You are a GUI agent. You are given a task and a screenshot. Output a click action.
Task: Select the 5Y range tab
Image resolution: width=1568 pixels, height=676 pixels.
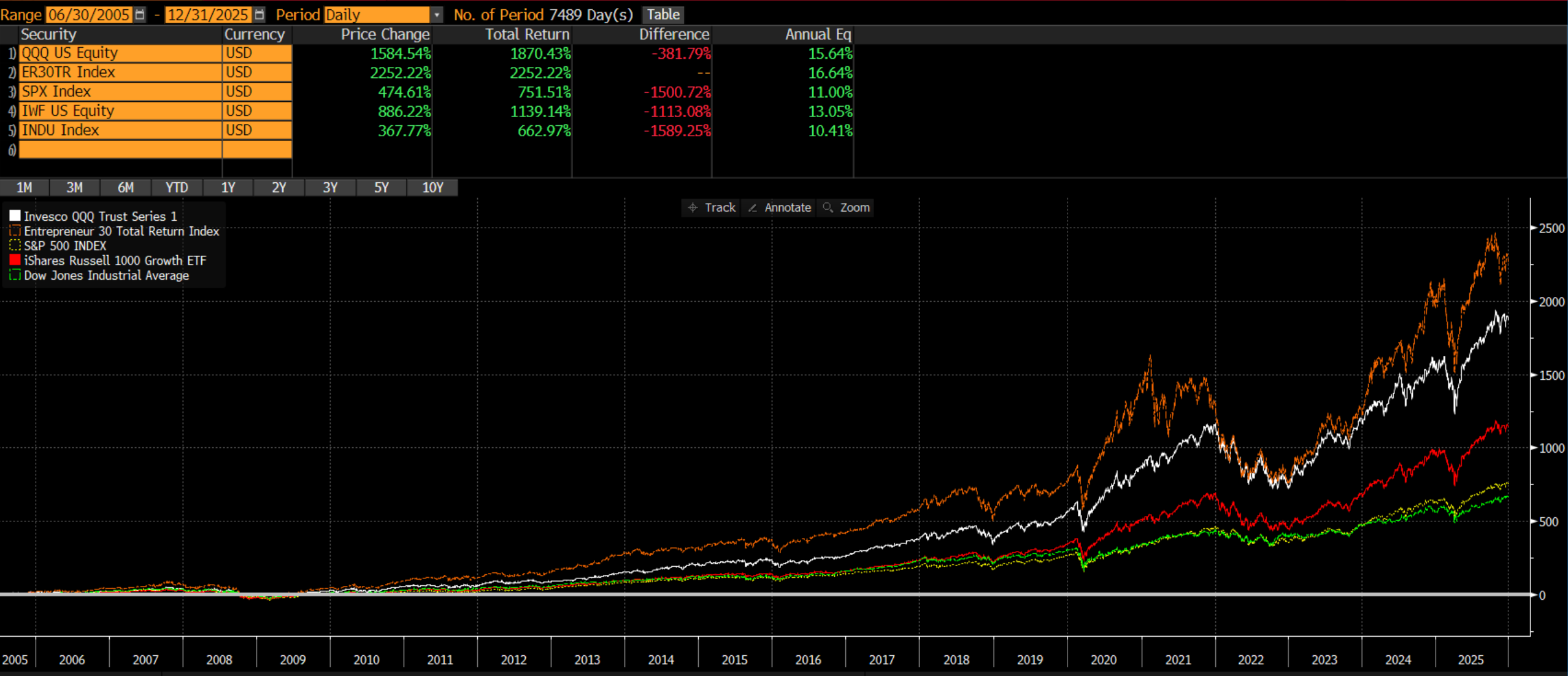(381, 188)
